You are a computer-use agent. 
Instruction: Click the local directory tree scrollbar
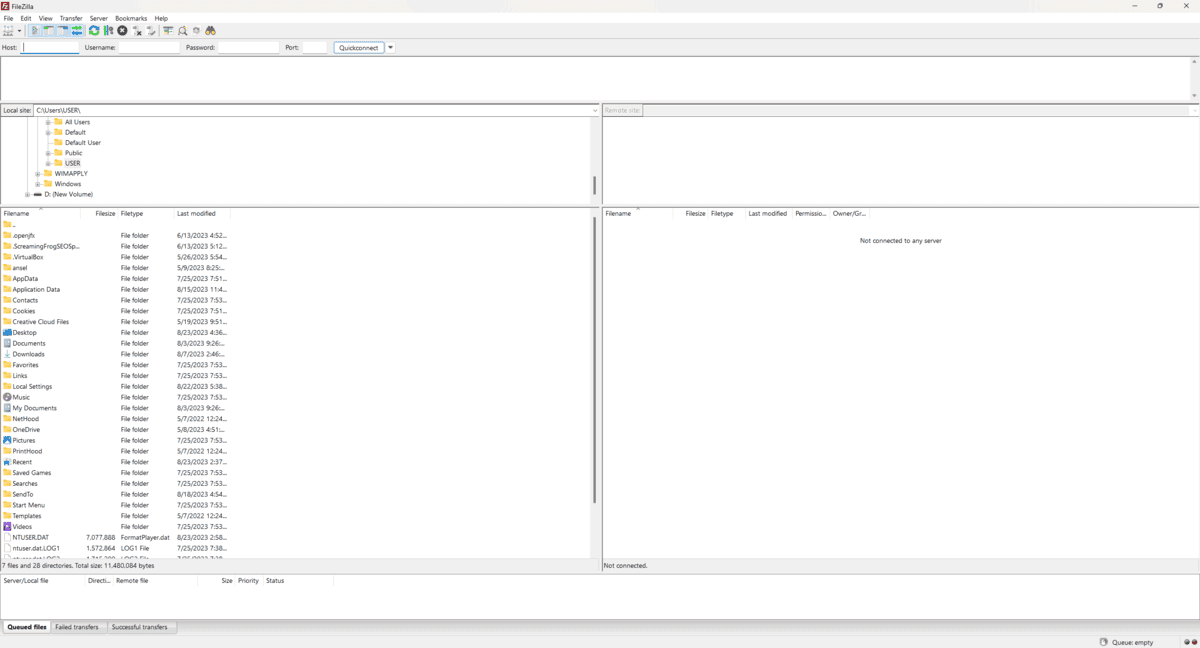(x=595, y=185)
